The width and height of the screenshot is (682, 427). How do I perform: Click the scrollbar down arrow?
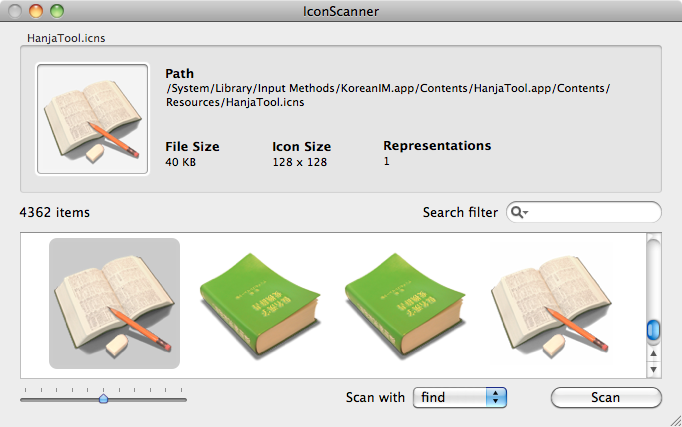[654, 369]
